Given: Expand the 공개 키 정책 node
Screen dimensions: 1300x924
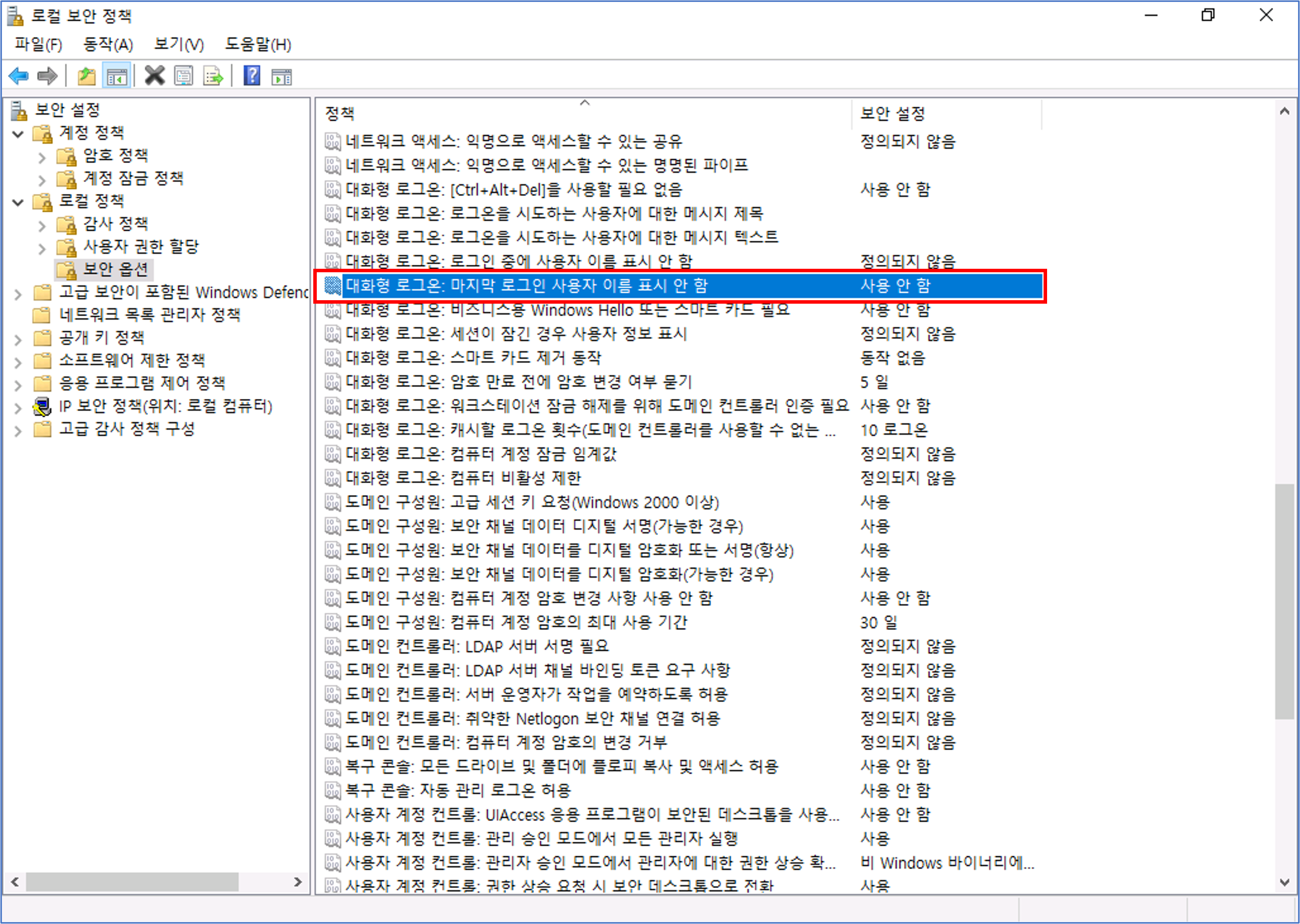Looking at the screenshot, I should [18, 340].
